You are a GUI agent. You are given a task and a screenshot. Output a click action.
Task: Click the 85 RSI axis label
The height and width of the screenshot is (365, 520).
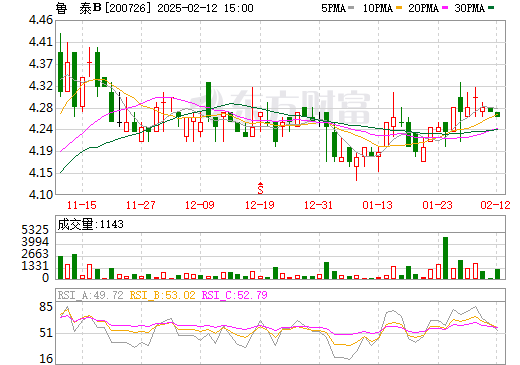click(x=46, y=307)
